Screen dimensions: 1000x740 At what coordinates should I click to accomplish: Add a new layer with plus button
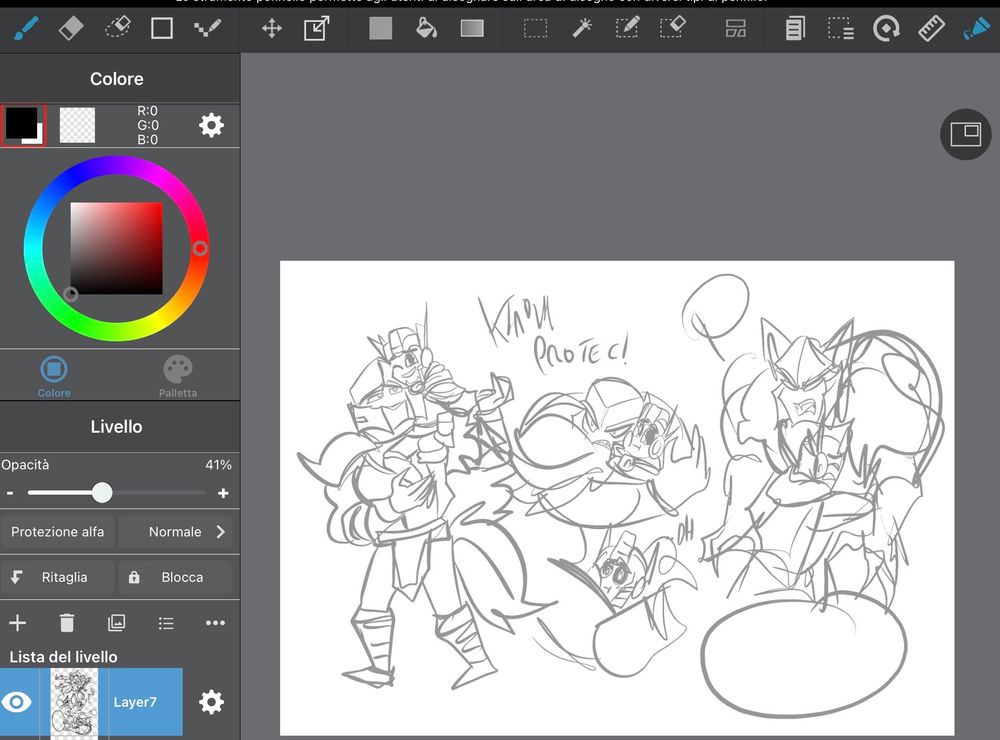pos(17,623)
